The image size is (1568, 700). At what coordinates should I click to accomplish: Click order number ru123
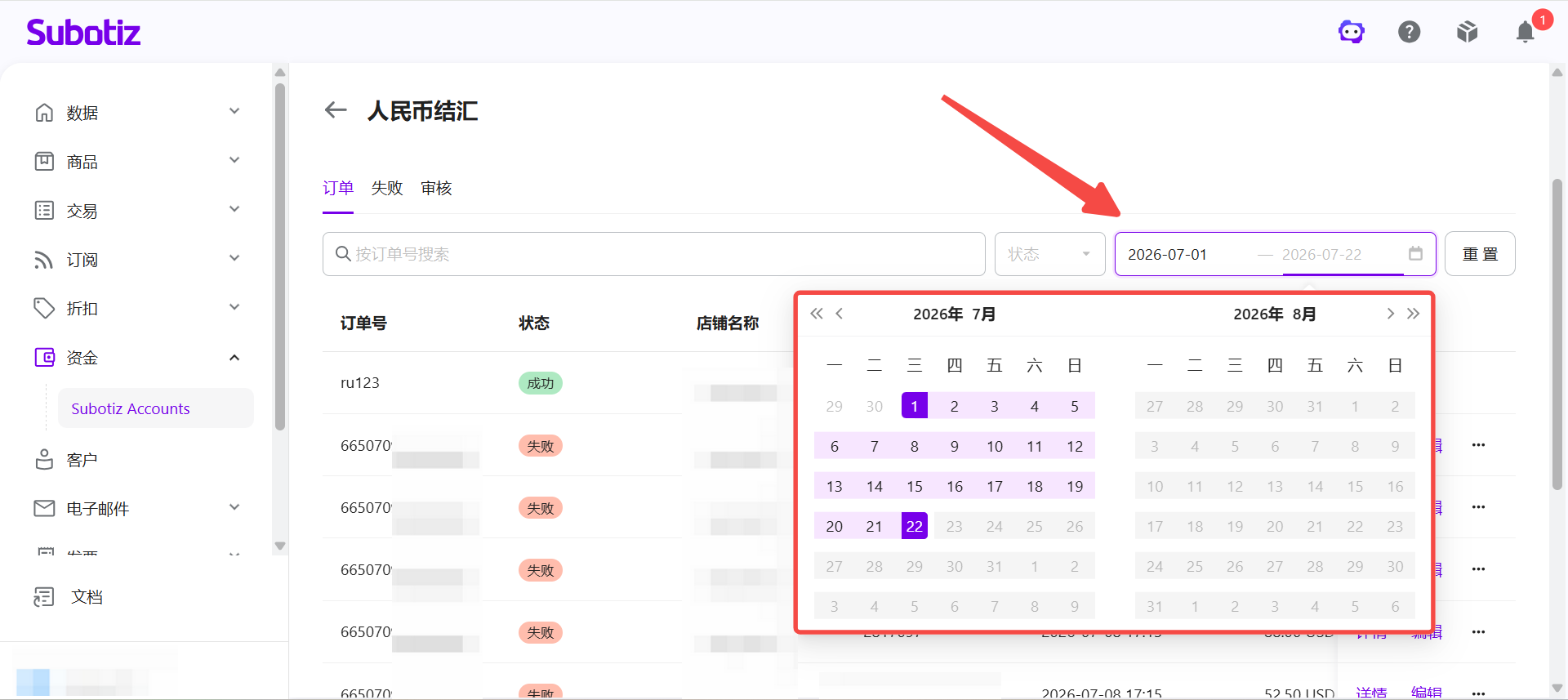(360, 382)
